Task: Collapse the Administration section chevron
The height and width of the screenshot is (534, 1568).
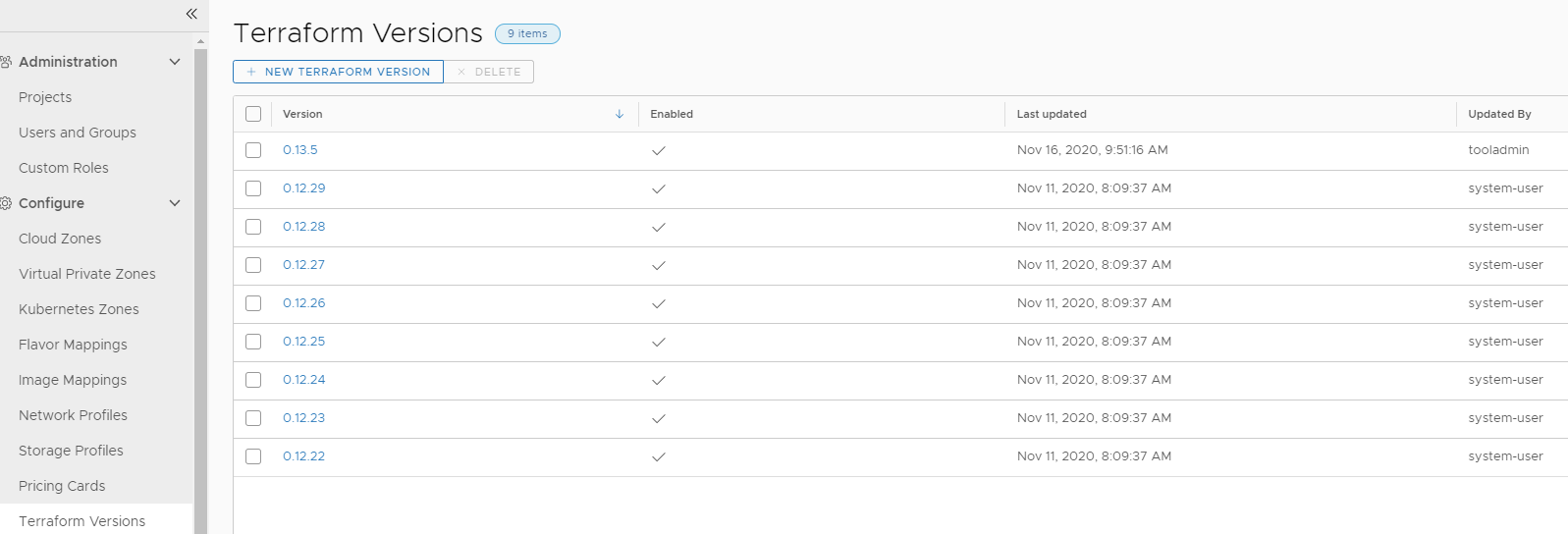Action: click(x=175, y=62)
